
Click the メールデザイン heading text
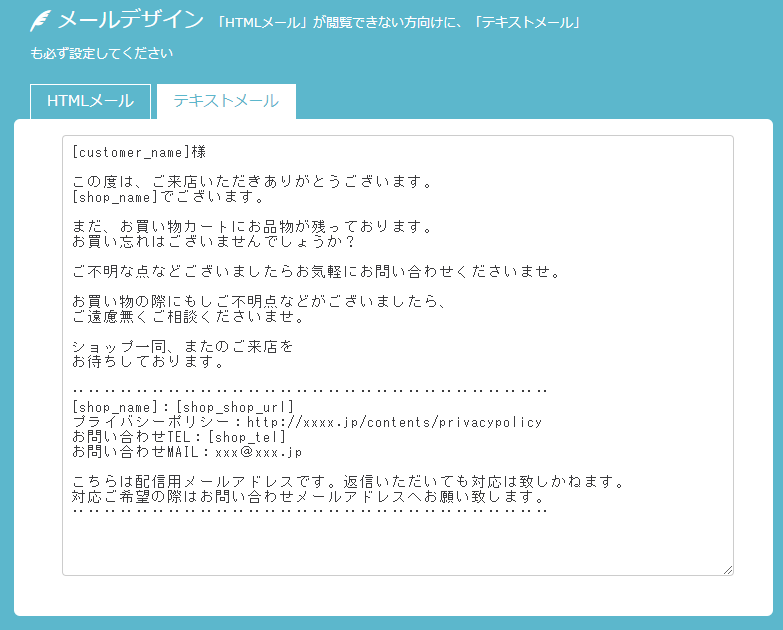tap(130, 21)
